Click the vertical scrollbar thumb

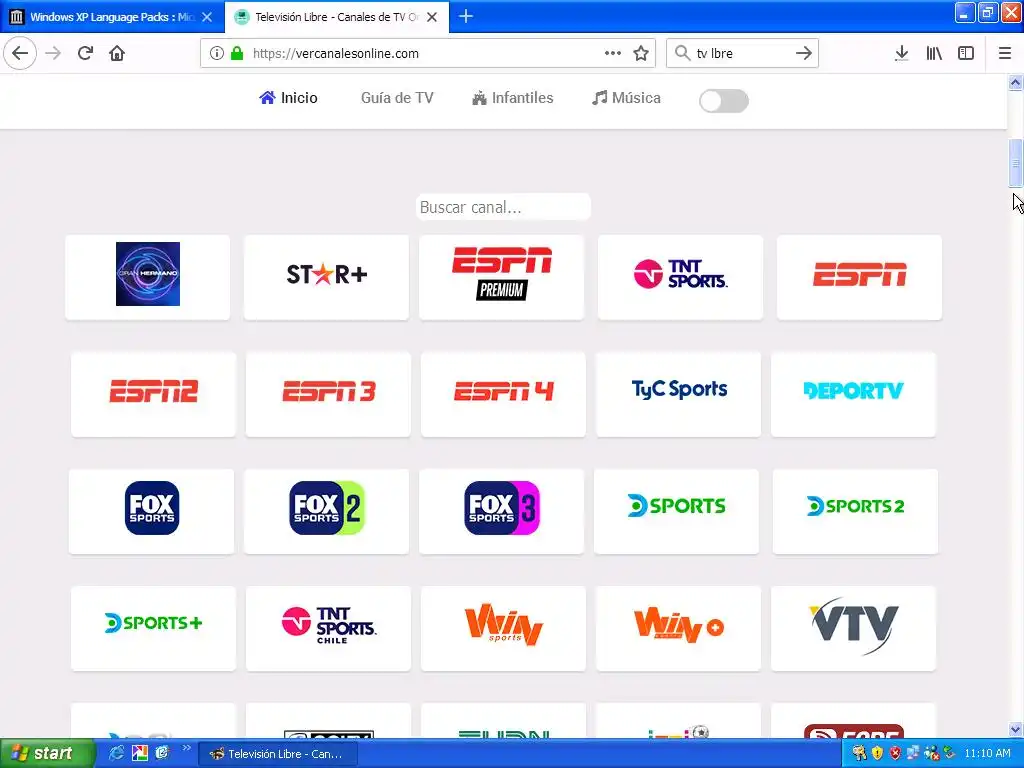coord(1015,163)
